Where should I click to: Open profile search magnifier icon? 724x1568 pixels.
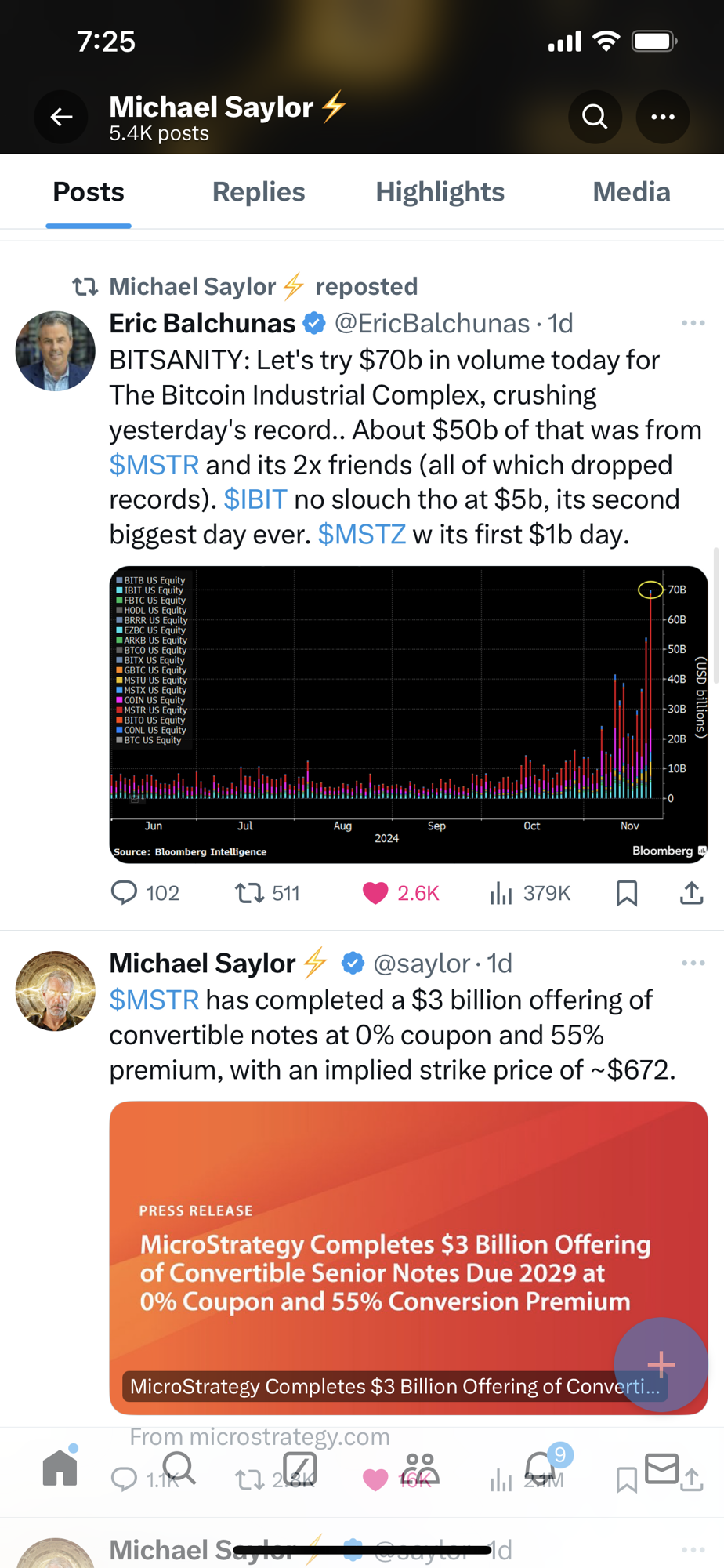pos(595,118)
